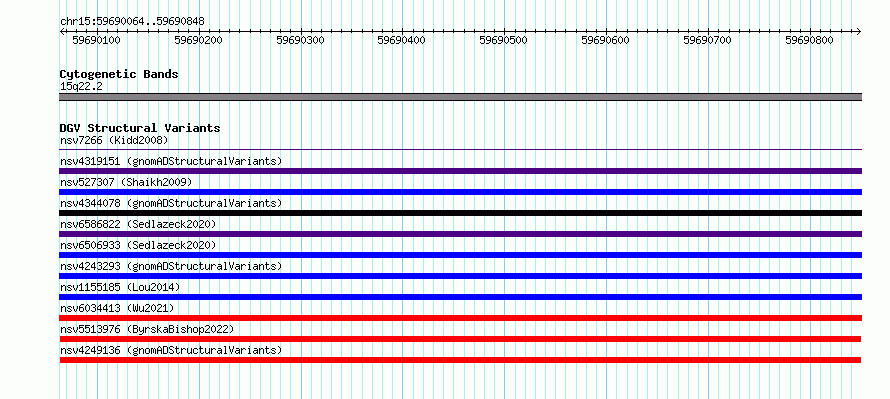Select the red nsv6034413 variant bar
This screenshot has width=890, height=399.
(460, 318)
